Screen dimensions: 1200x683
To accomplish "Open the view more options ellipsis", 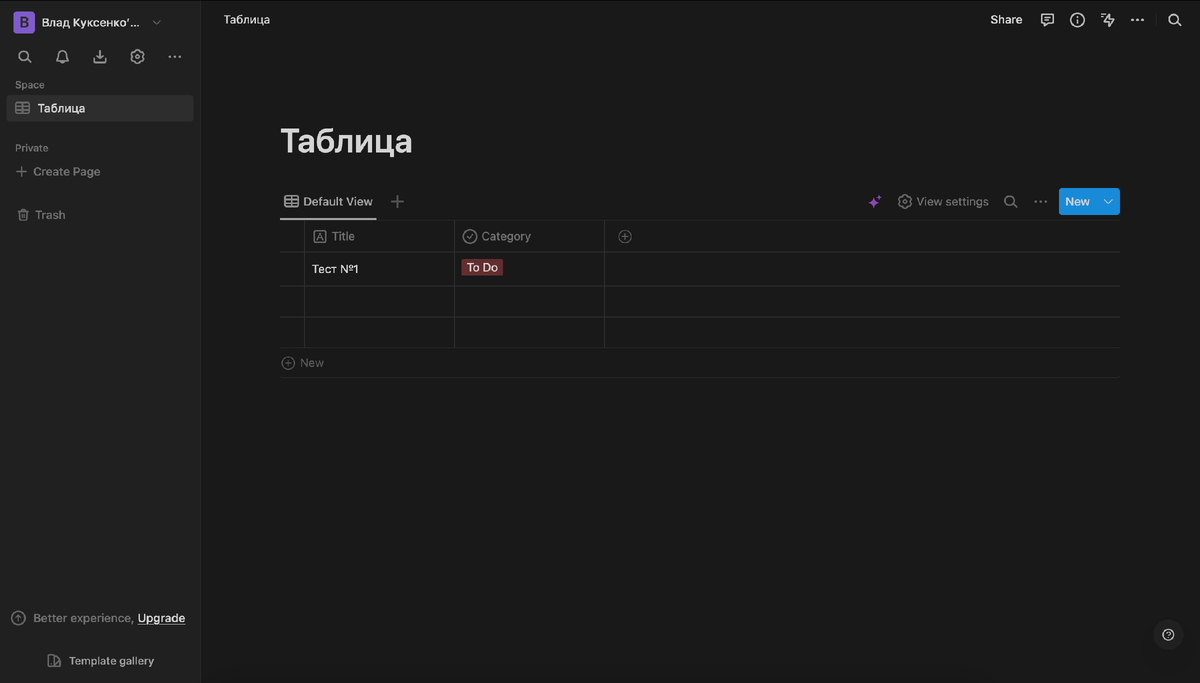I will 1041,202.
